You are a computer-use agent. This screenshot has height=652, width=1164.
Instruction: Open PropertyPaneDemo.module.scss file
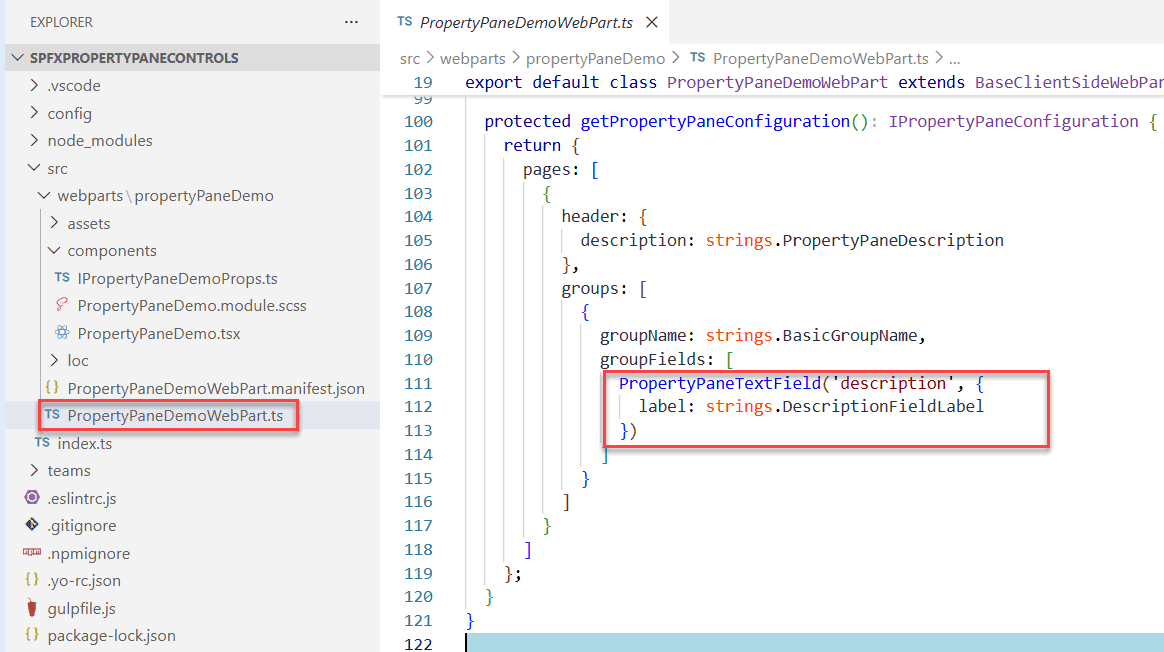192,306
